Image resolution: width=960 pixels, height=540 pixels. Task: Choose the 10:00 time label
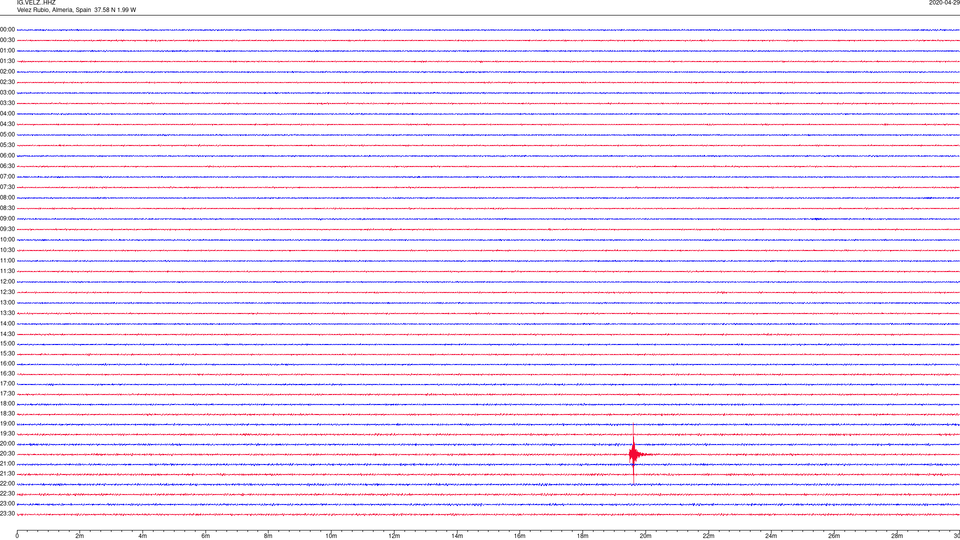point(7,239)
